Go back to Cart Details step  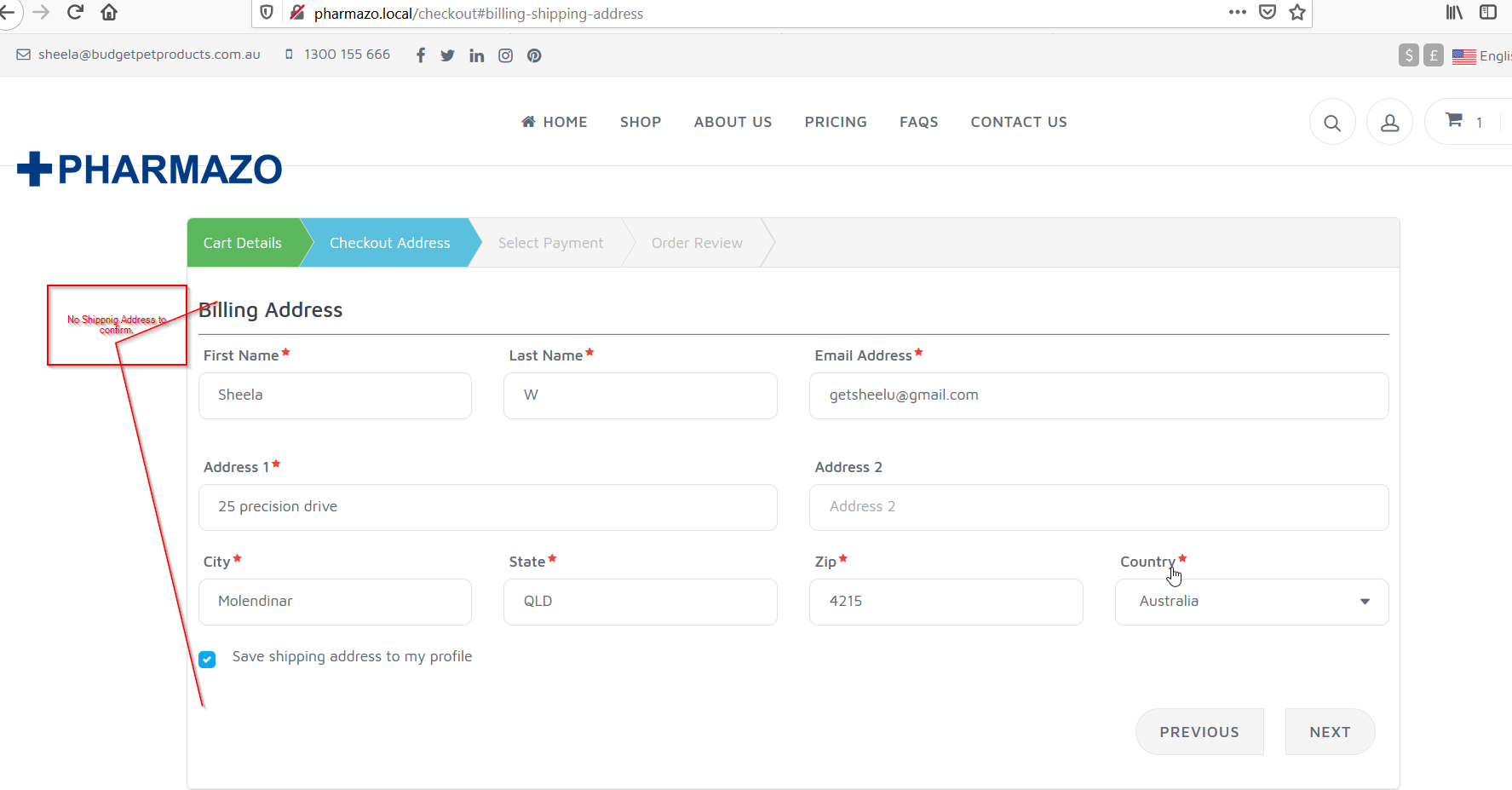243,243
